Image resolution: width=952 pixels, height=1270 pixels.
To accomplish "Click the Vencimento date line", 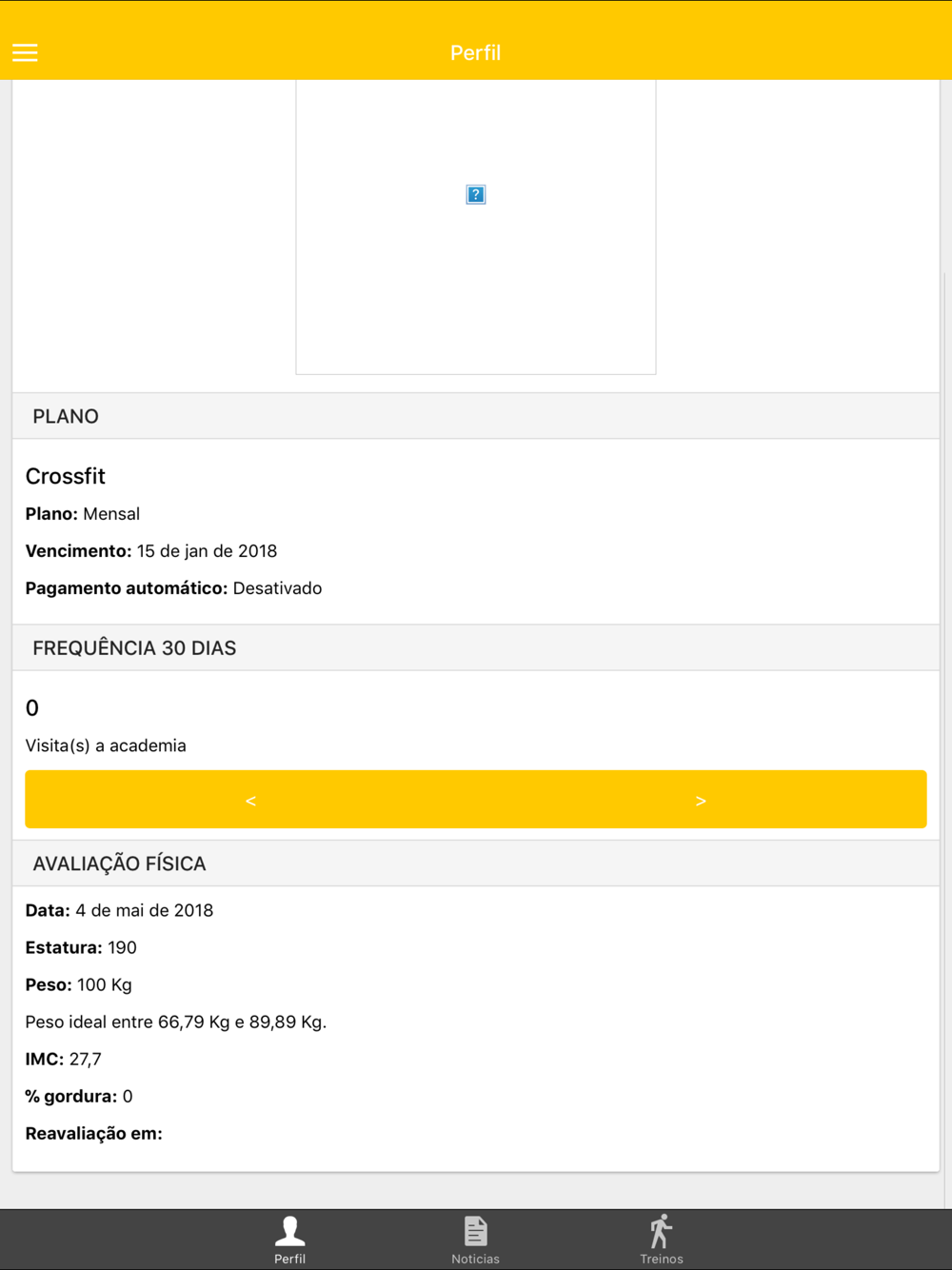I will [x=151, y=551].
